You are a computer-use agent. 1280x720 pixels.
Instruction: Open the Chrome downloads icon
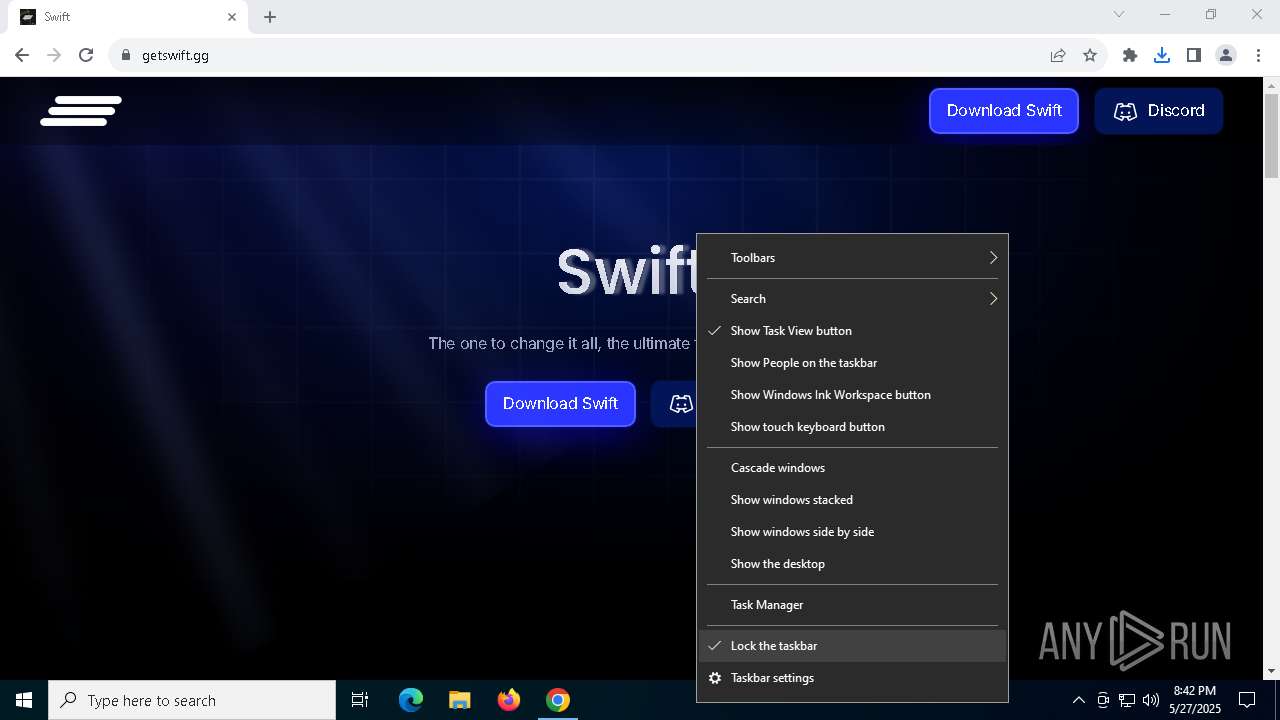tap(1162, 55)
